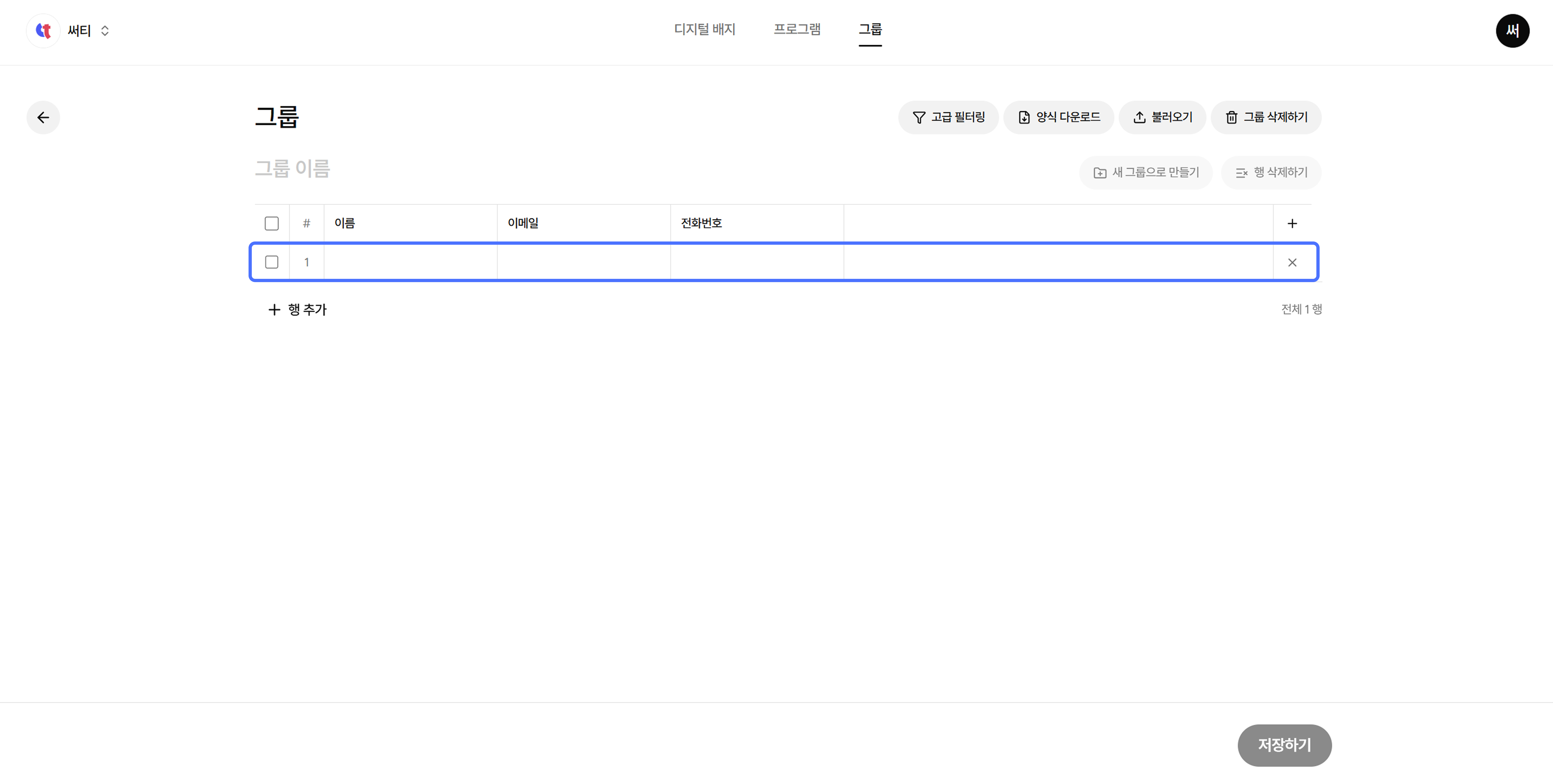
Task: Go back using the left arrow button
Action: [43, 117]
